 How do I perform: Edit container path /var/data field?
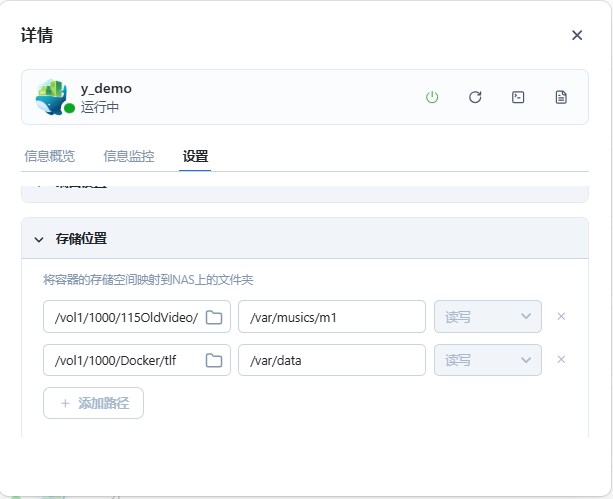[x=332, y=360]
